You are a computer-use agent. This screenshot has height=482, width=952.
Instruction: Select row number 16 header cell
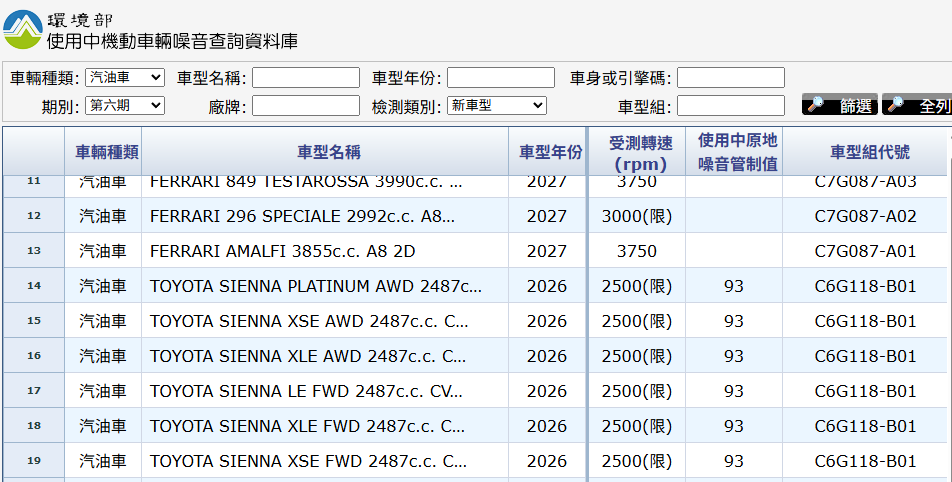34,356
